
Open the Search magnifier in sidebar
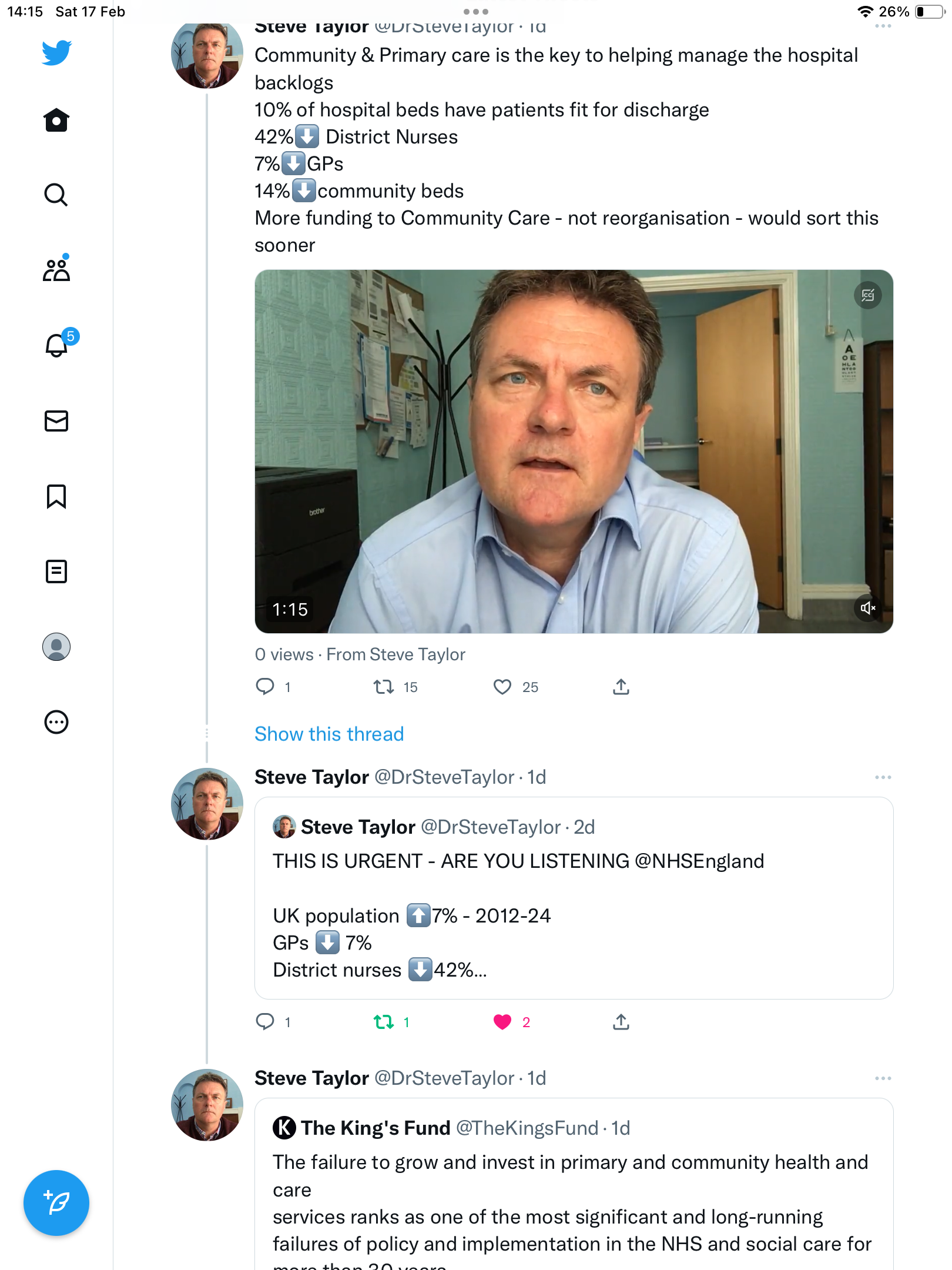pos(56,195)
